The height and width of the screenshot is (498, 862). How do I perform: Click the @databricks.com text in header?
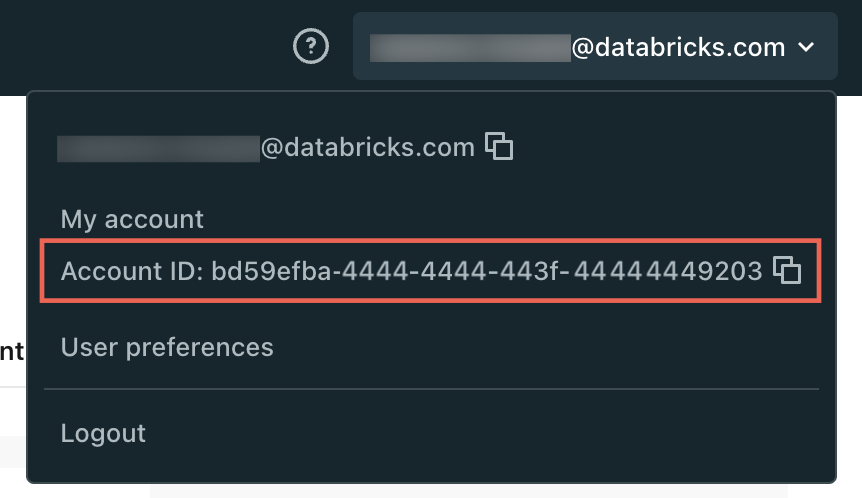(x=678, y=48)
